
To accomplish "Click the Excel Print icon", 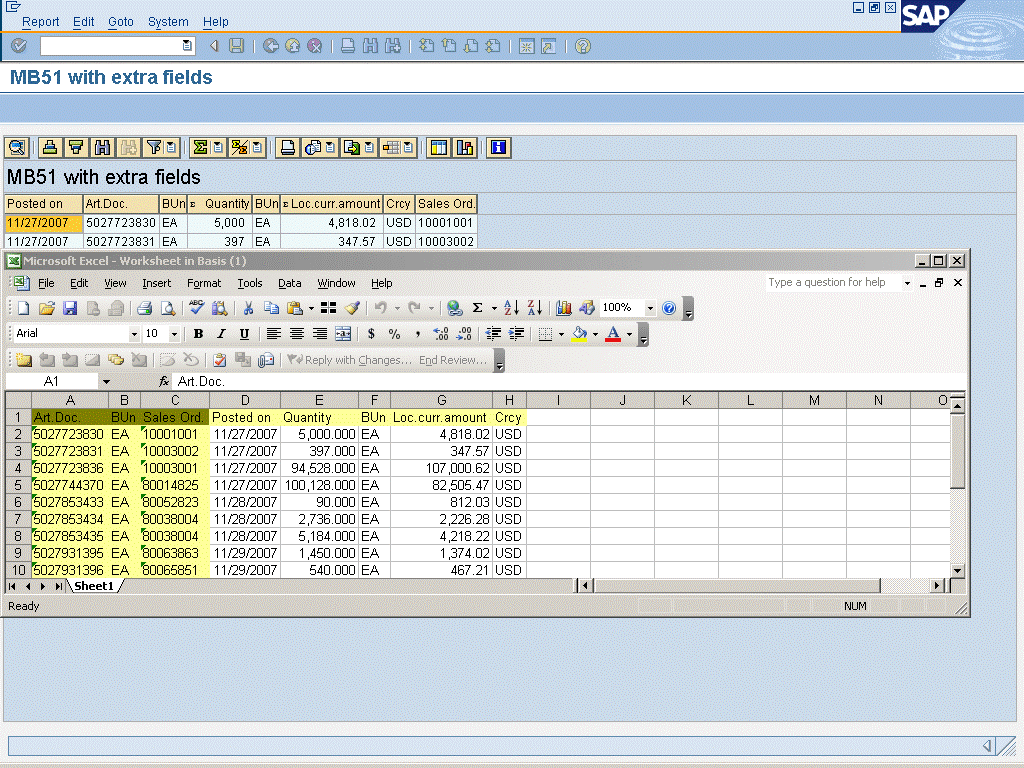I will coord(144,308).
